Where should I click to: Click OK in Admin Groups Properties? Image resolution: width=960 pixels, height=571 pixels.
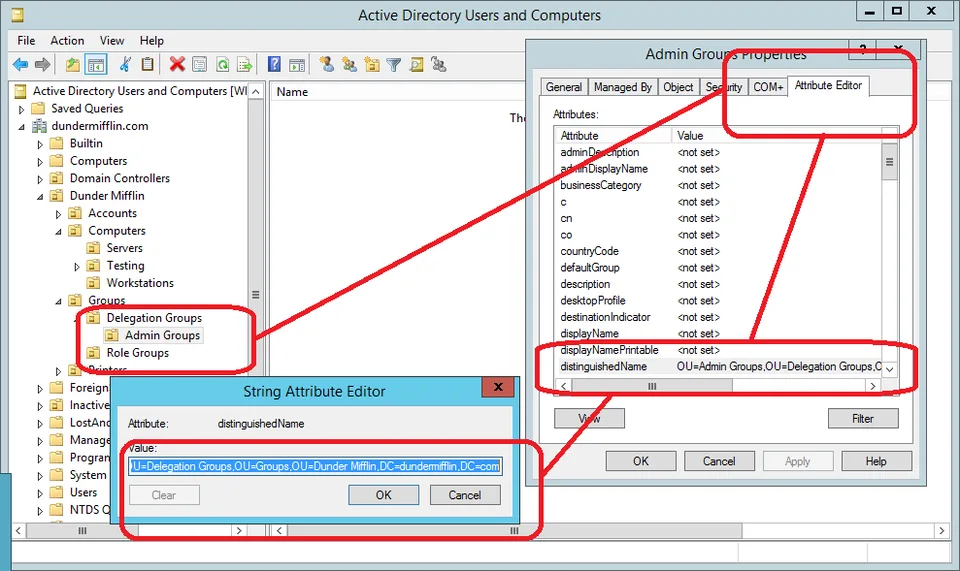click(640, 461)
